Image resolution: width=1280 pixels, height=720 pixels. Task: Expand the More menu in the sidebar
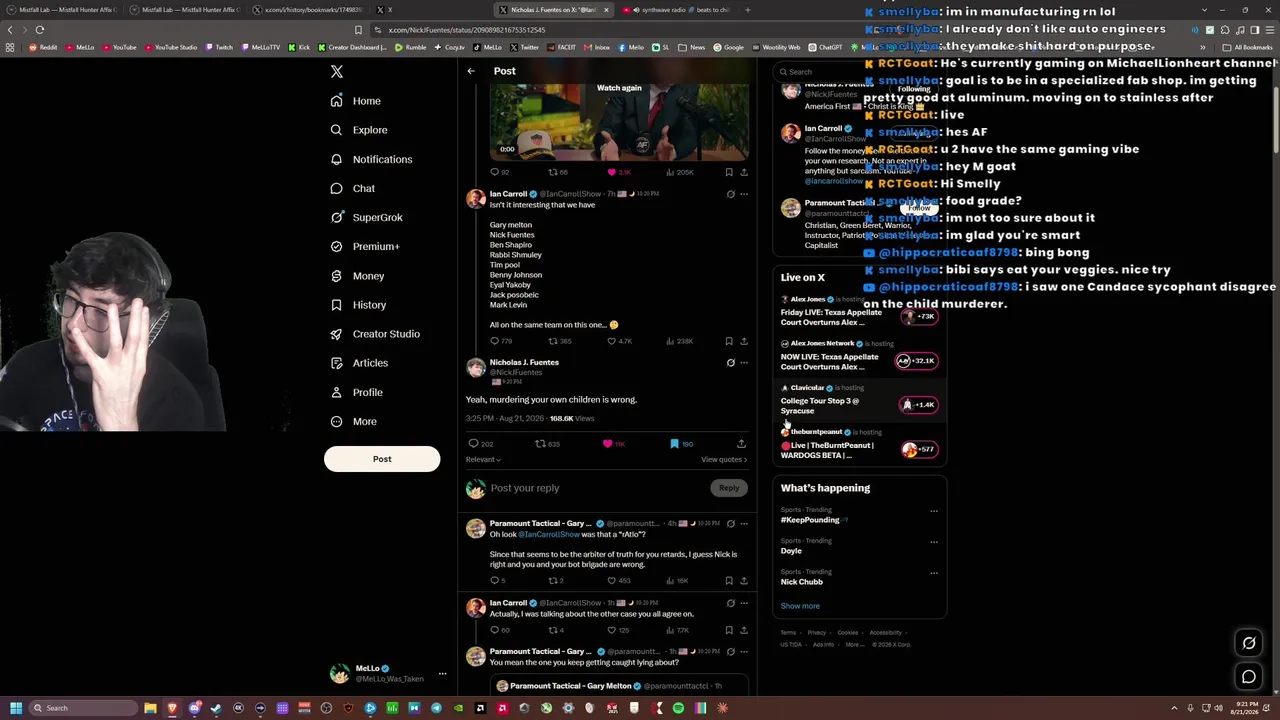(x=353, y=422)
